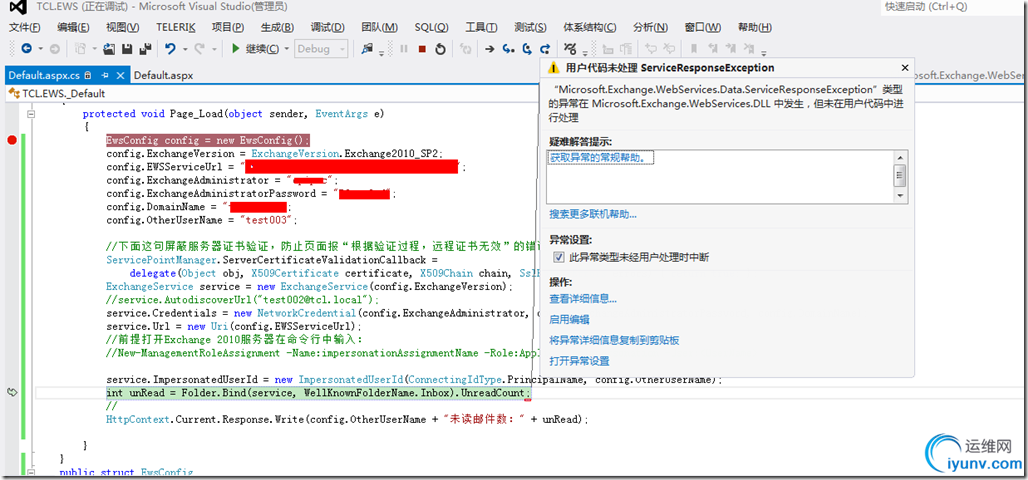The width and height of the screenshot is (1028, 480).
Task: Open the 窗口(W) menu
Action: pos(703,27)
